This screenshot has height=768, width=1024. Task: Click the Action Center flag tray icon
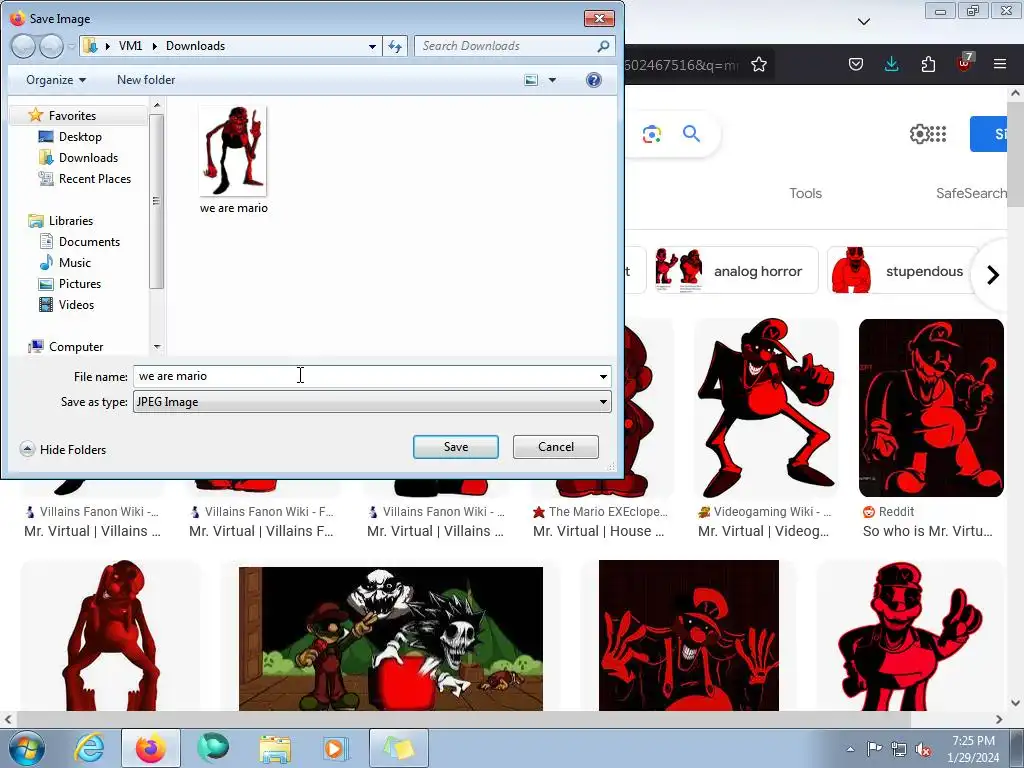click(x=874, y=749)
